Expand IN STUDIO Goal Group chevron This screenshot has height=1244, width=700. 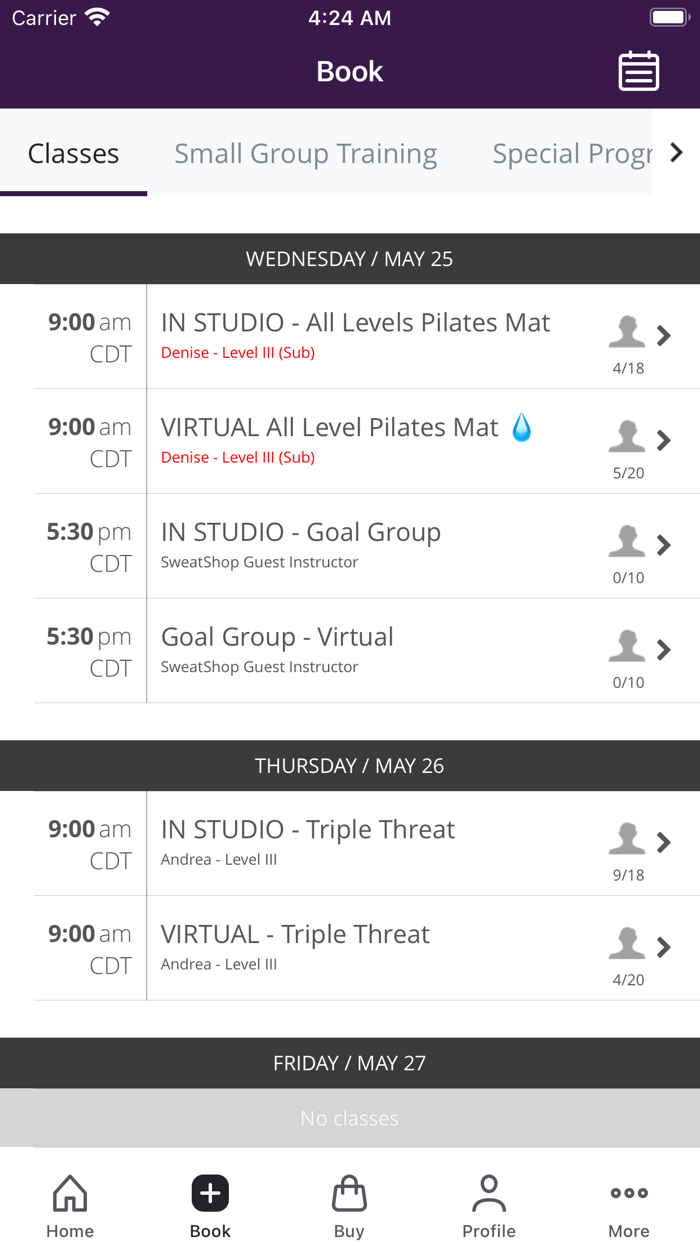(663, 545)
